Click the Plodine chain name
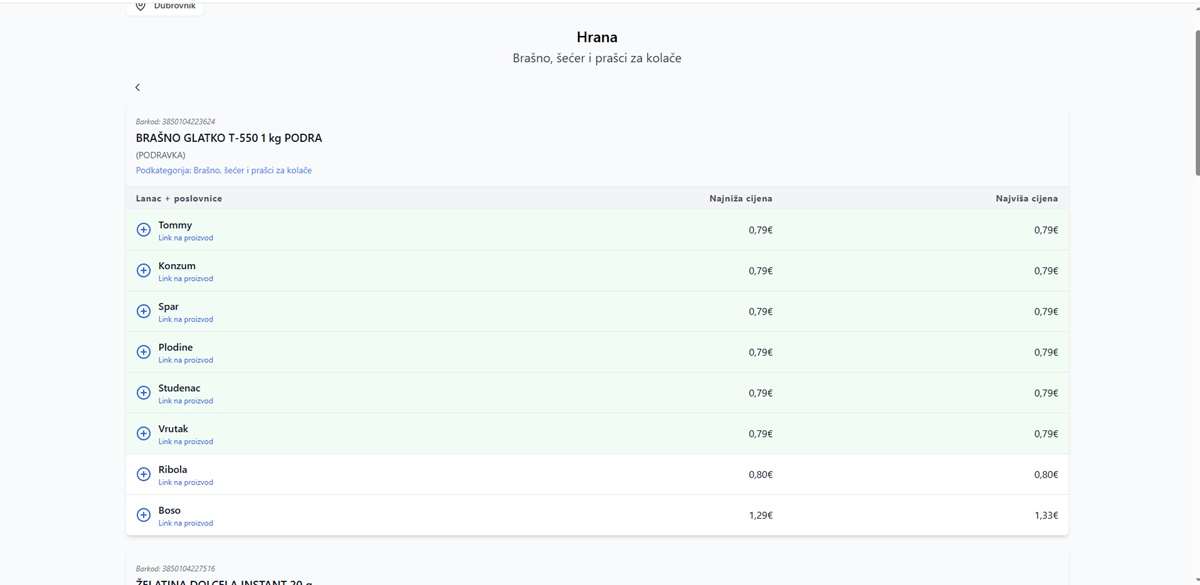1200x585 pixels. 175,347
